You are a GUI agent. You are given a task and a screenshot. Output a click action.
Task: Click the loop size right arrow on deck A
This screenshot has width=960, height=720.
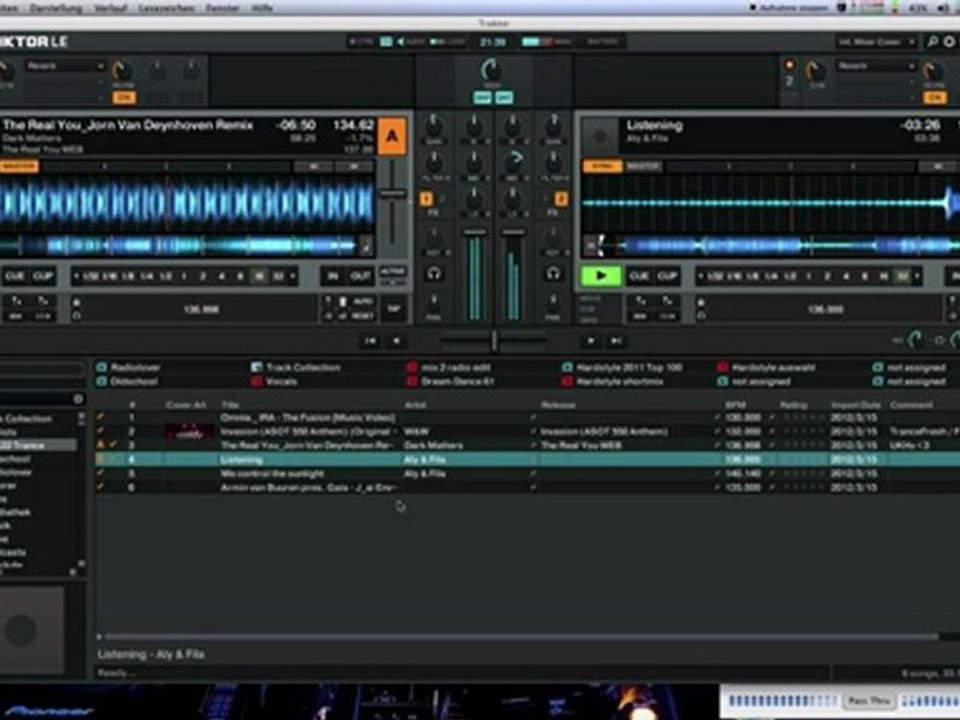(x=293, y=276)
